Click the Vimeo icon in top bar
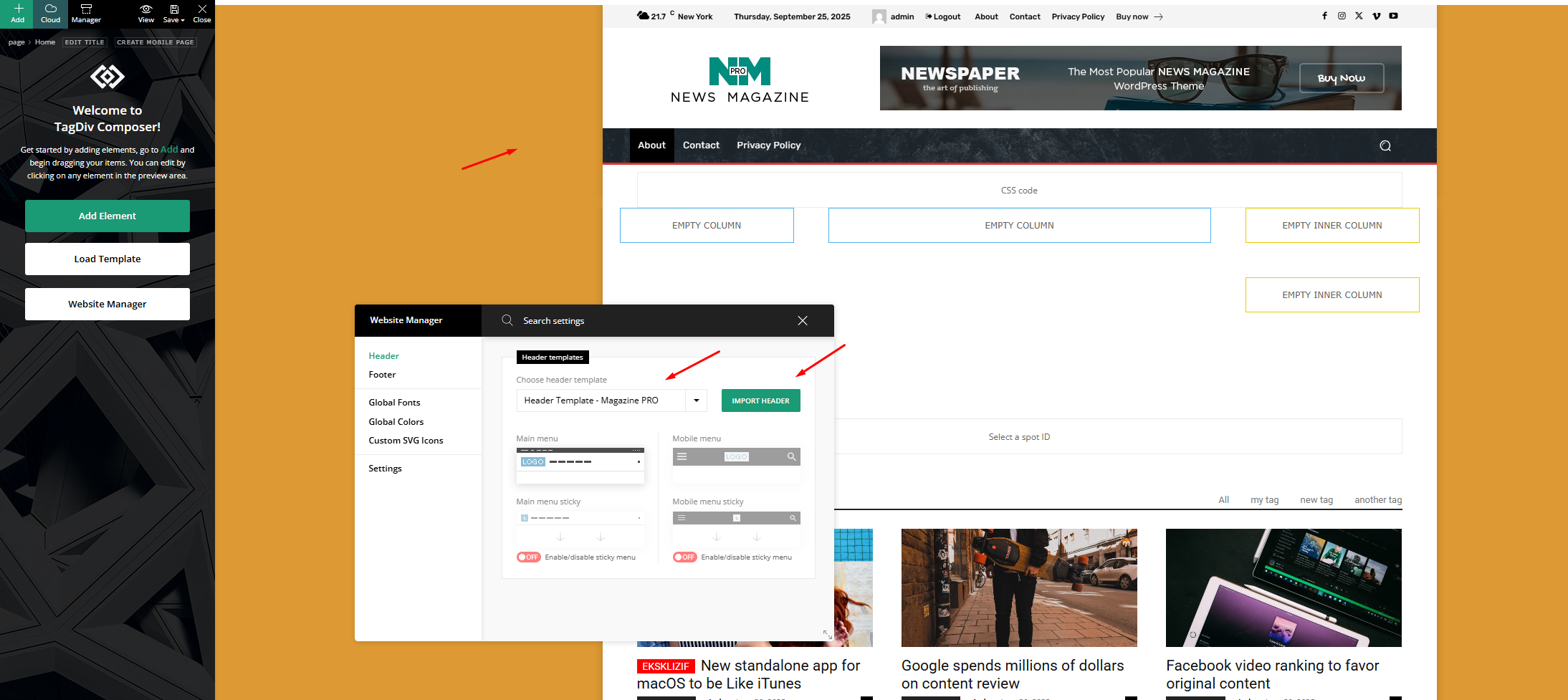 point(1376,16)
